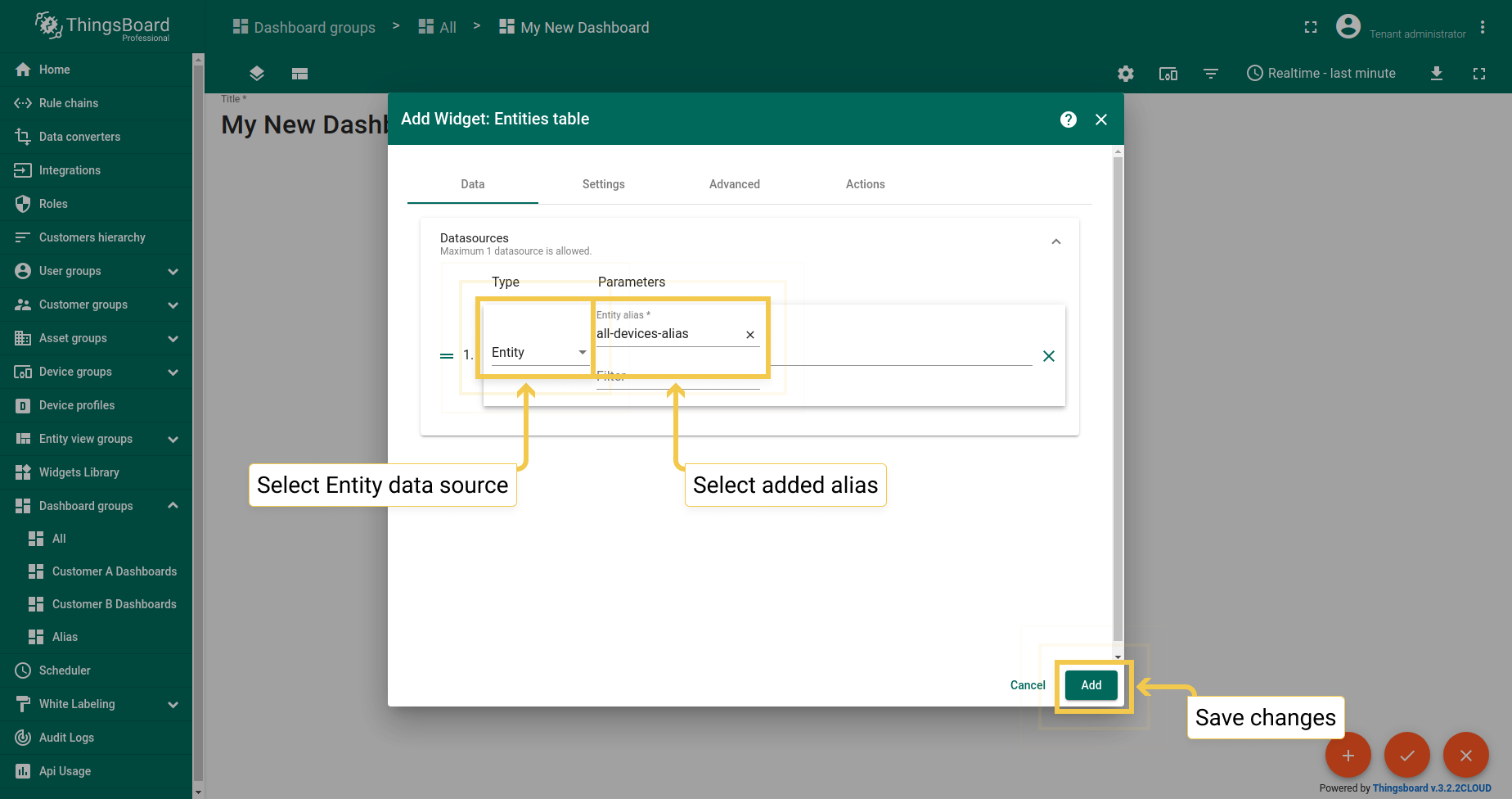Open All dashboards in sidebar

96,539
